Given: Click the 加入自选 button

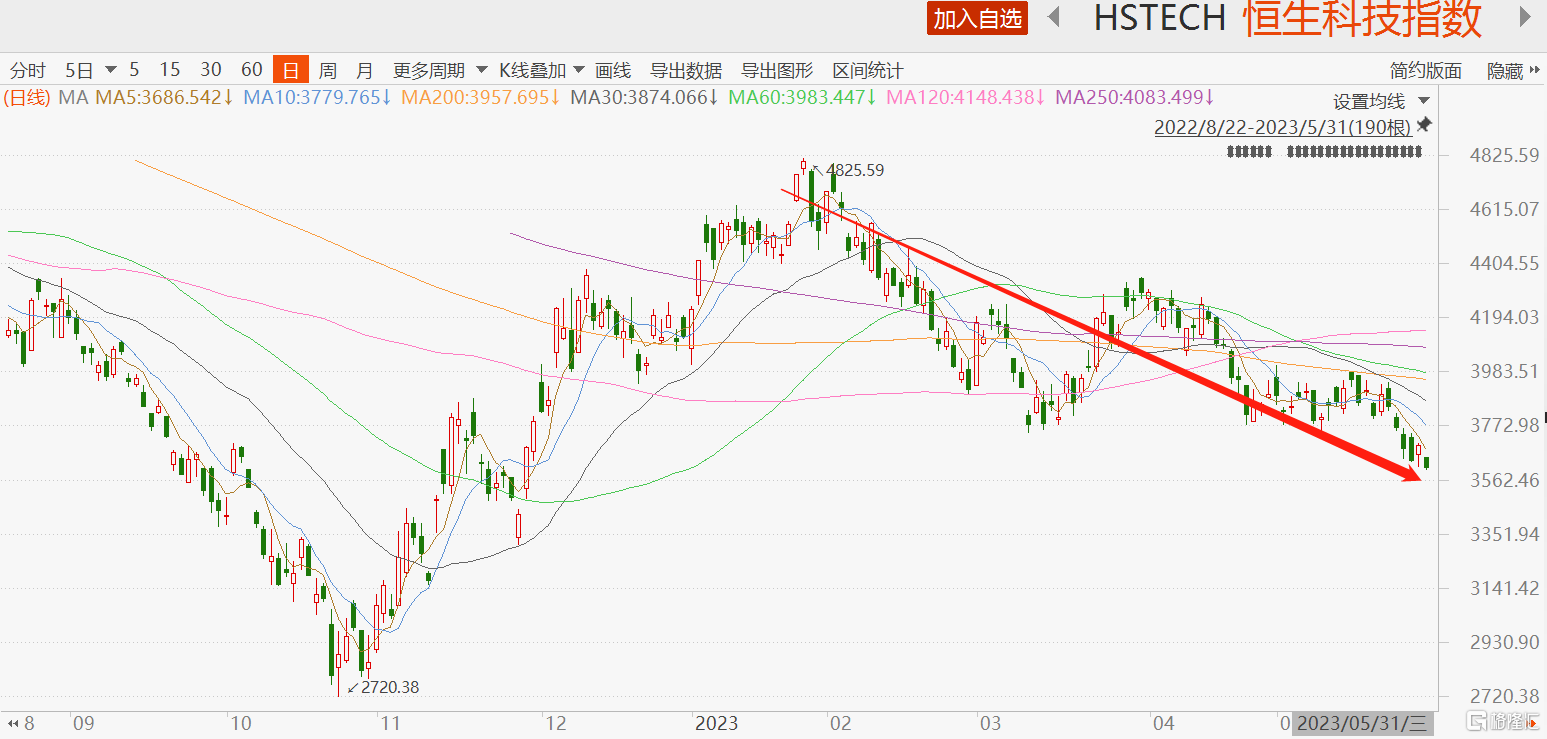Looking at the screenshot, I should tap(977, 18).
